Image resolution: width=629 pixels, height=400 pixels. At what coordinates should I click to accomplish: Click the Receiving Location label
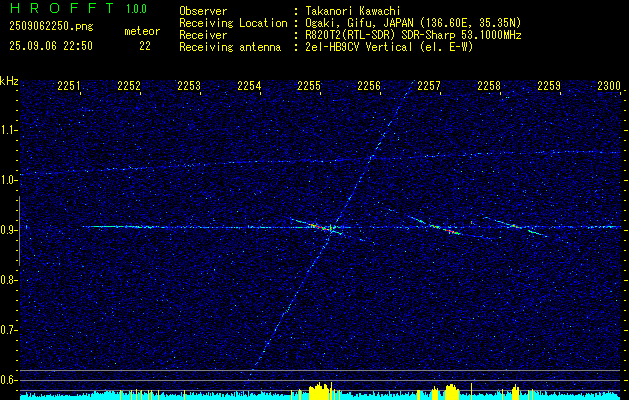(233, 23)
